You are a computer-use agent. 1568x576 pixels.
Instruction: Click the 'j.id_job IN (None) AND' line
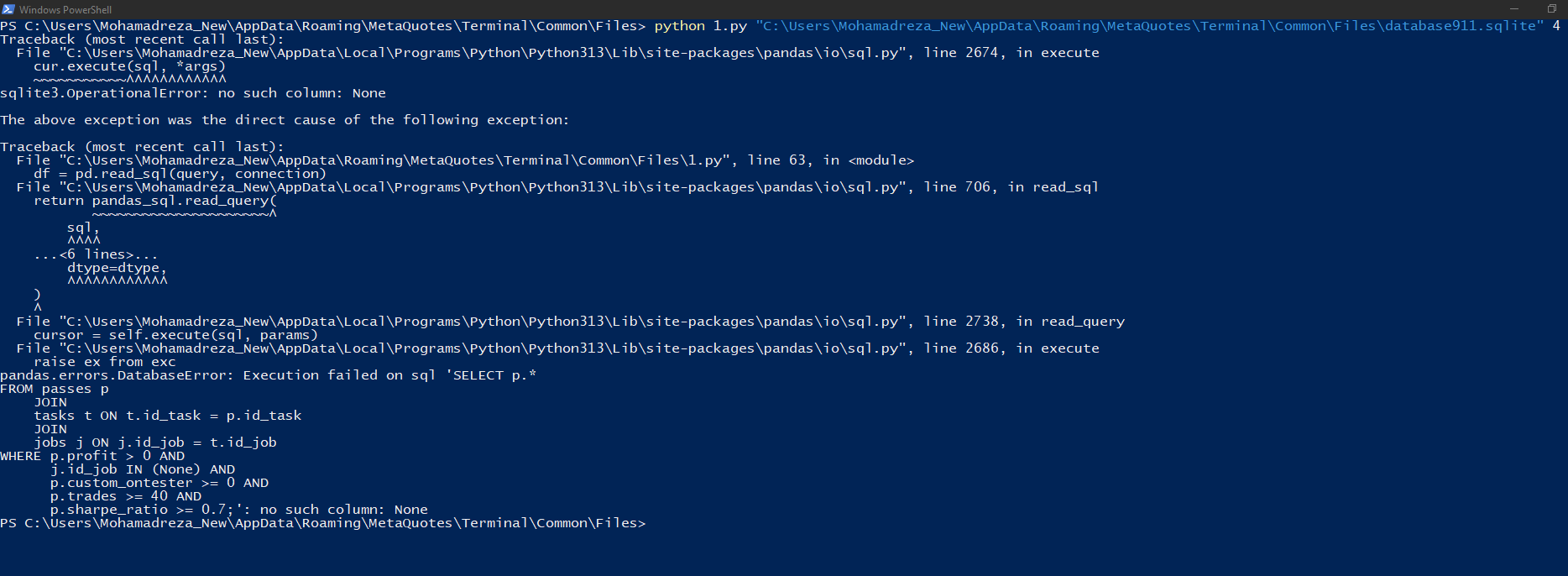tap(143, 469)
